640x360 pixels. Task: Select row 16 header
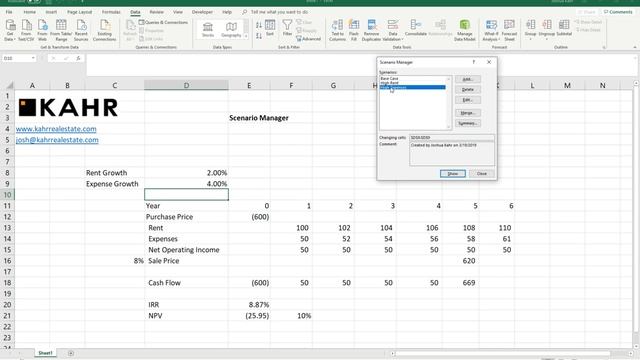(7, 261)
